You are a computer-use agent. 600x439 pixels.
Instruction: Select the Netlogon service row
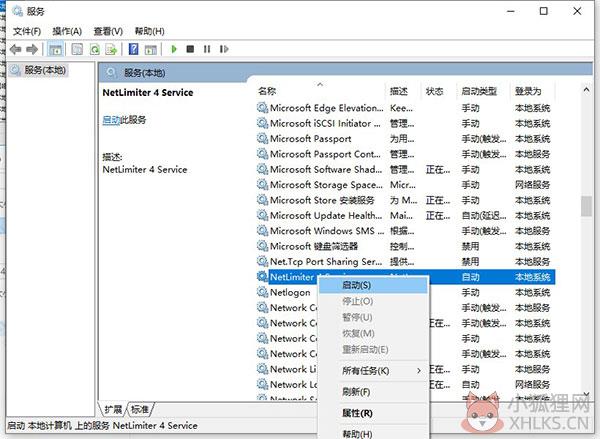(x=406, y=292)
